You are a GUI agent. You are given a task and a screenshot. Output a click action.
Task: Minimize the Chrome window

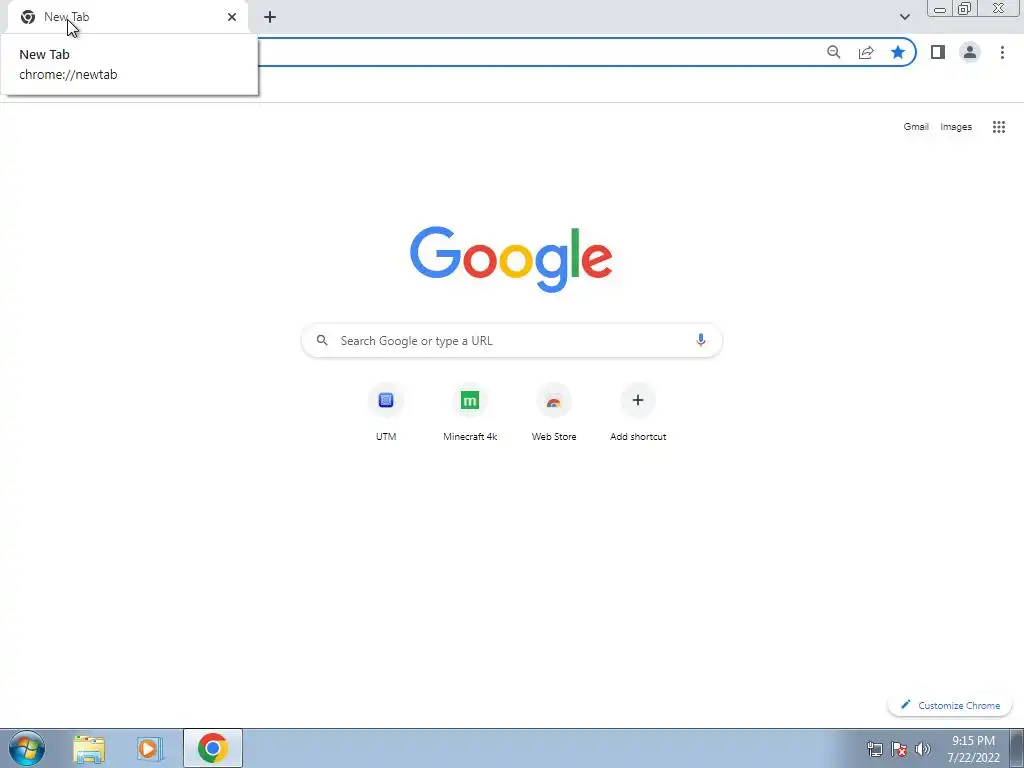940,9
